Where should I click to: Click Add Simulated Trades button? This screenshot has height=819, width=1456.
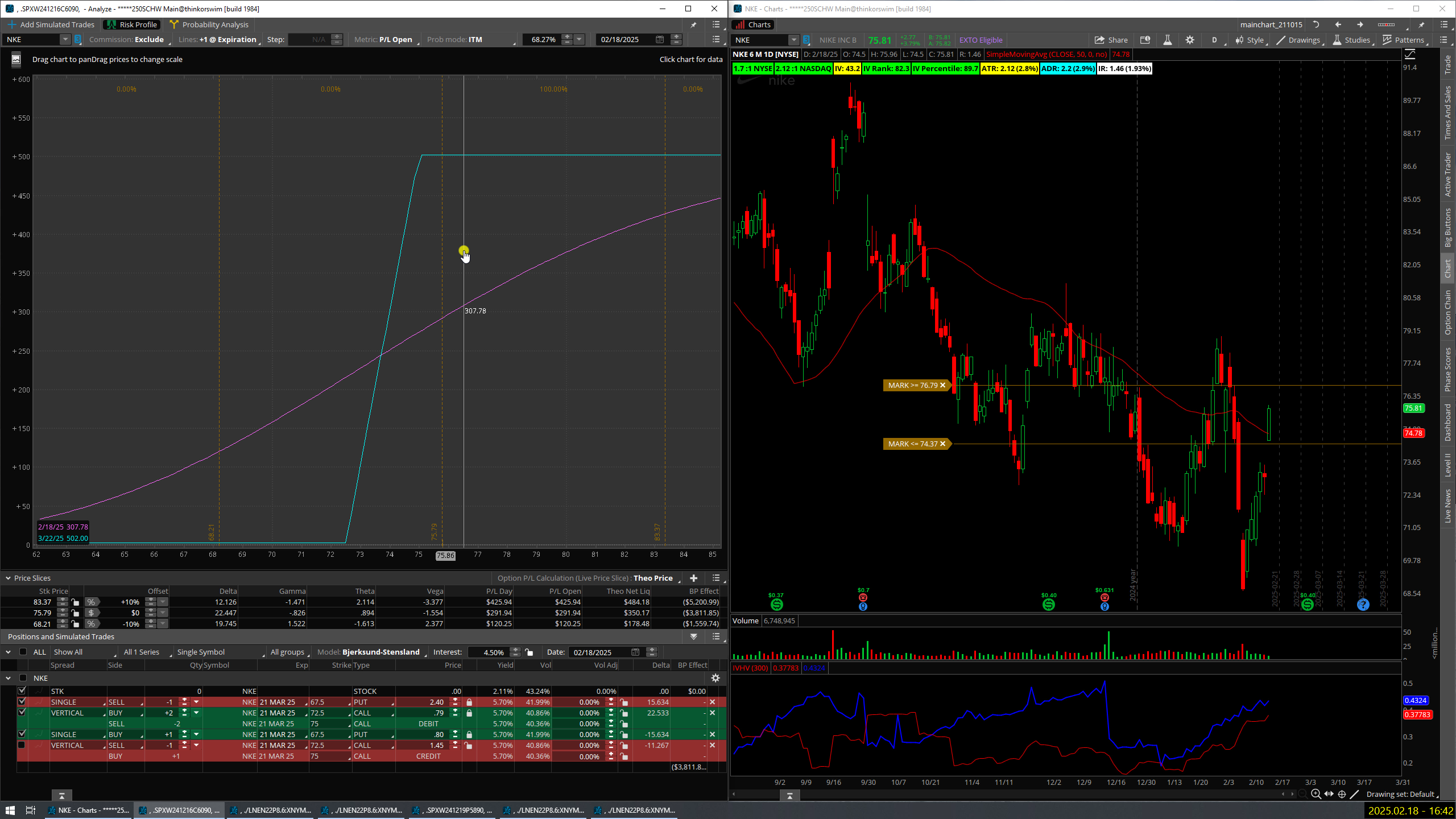[51, 24]
